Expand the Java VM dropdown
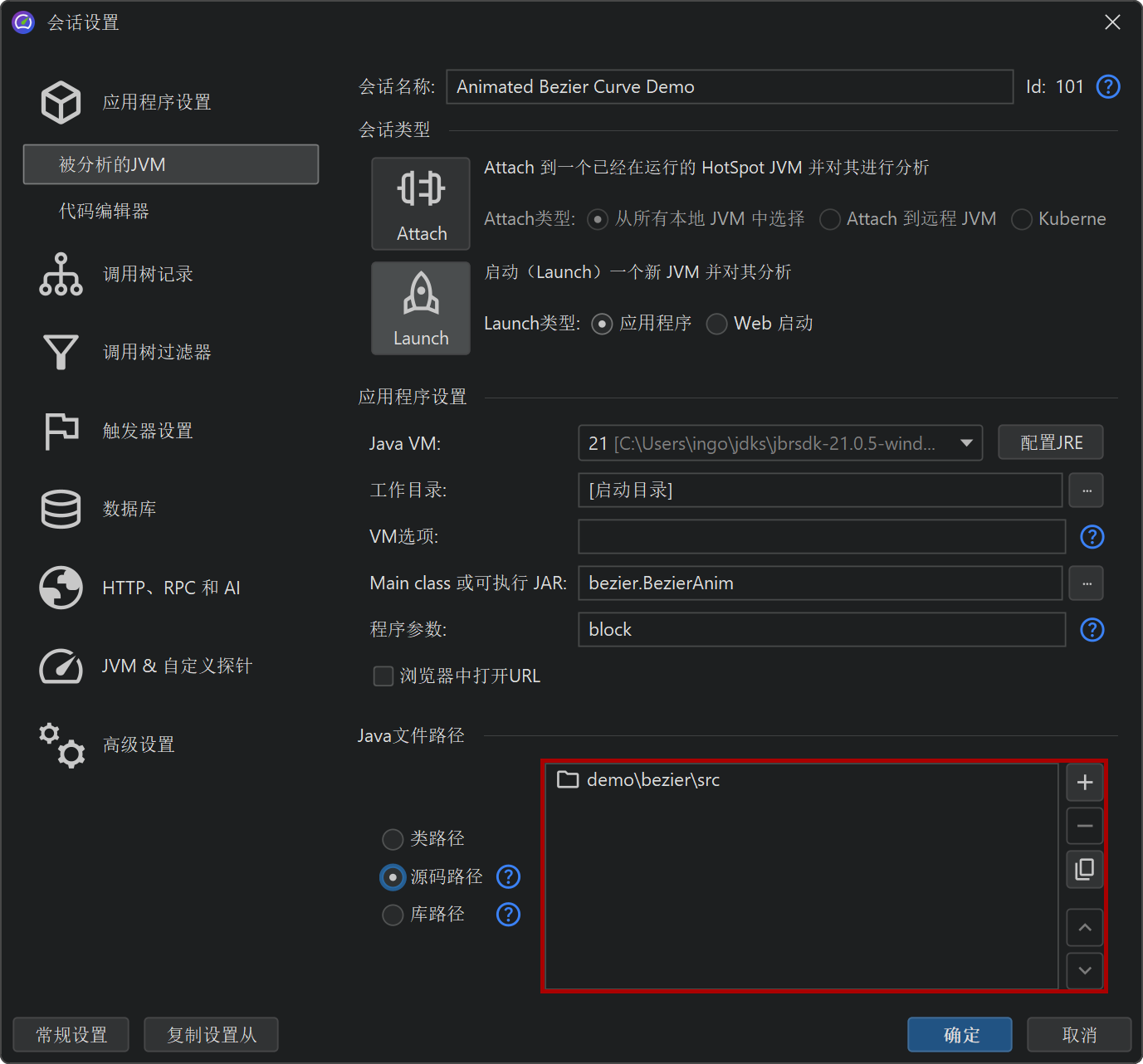Image resolution: width=1143 pixels, height=1064 pixels. coord(966,443)
